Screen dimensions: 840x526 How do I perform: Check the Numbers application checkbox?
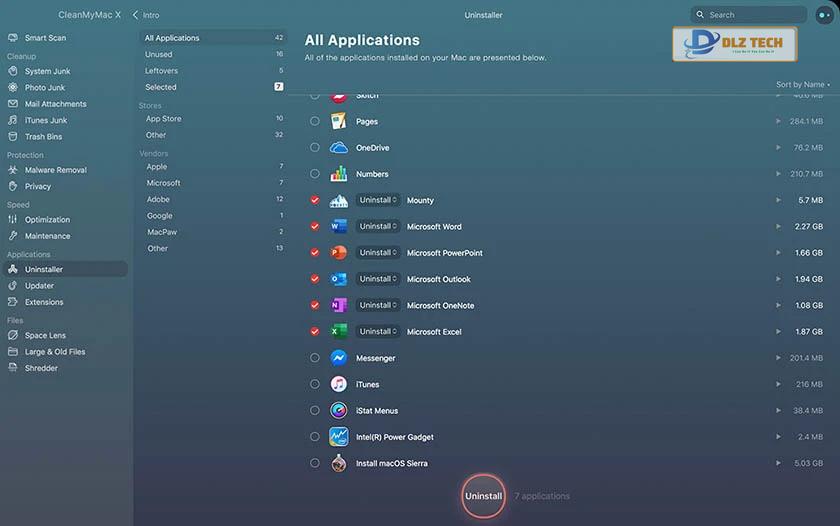coord(315,174)
